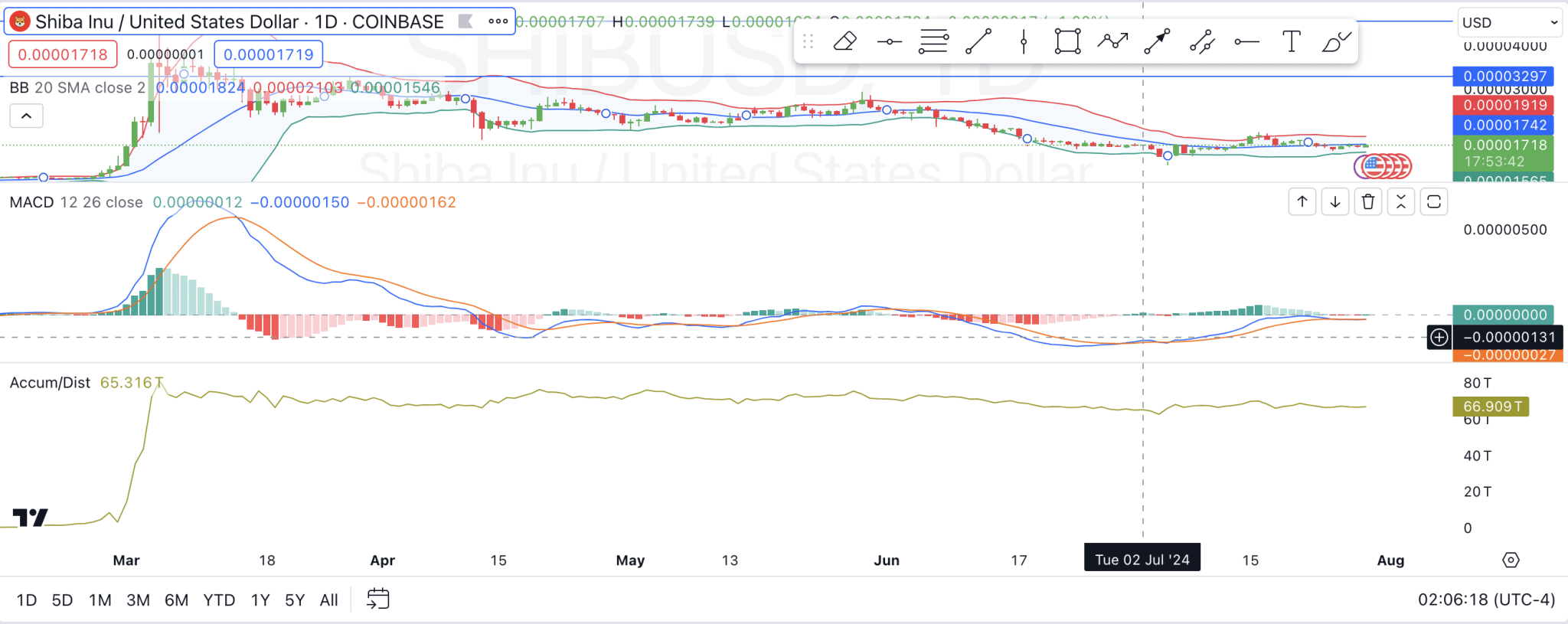Switch to 1M time range
This screenshot has height=624, width=1568.
[100, 600]
